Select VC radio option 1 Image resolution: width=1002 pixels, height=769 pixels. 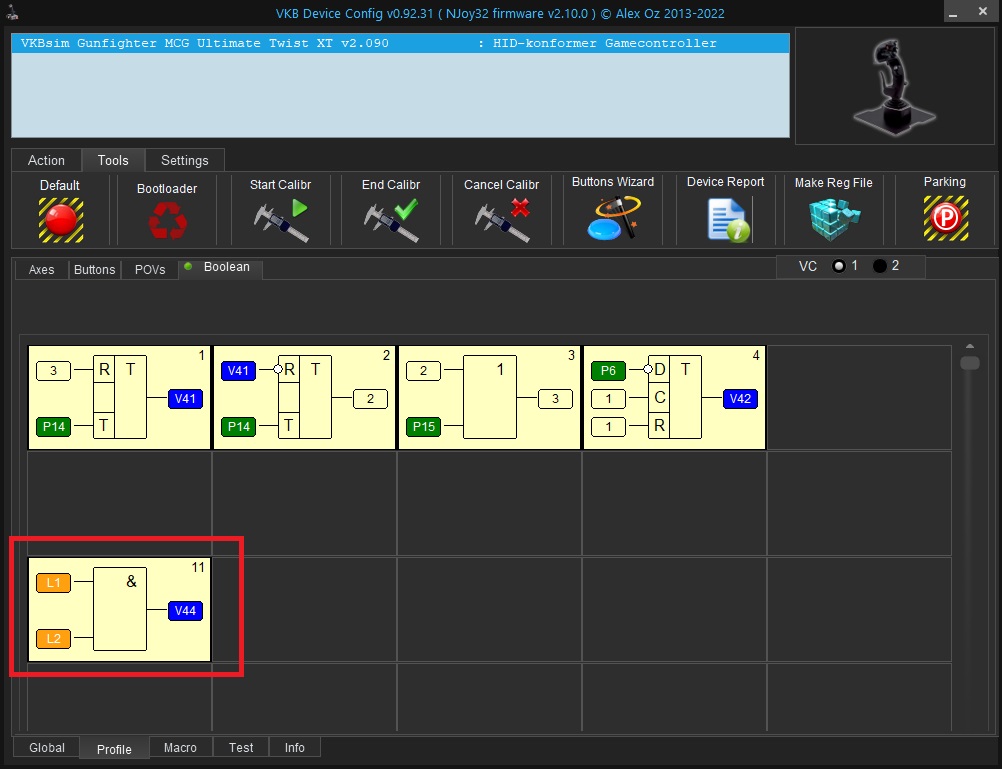click(x=839, y=266)
